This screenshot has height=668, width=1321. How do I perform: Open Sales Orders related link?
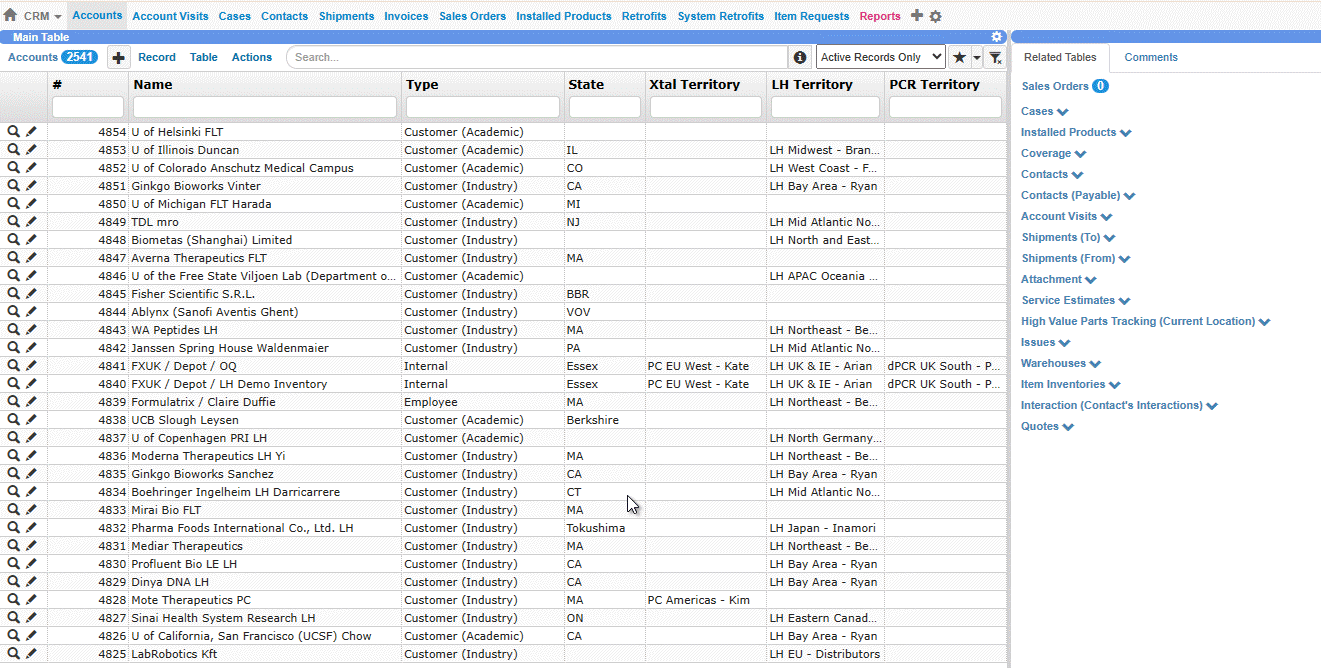(x=1055, y=86)
